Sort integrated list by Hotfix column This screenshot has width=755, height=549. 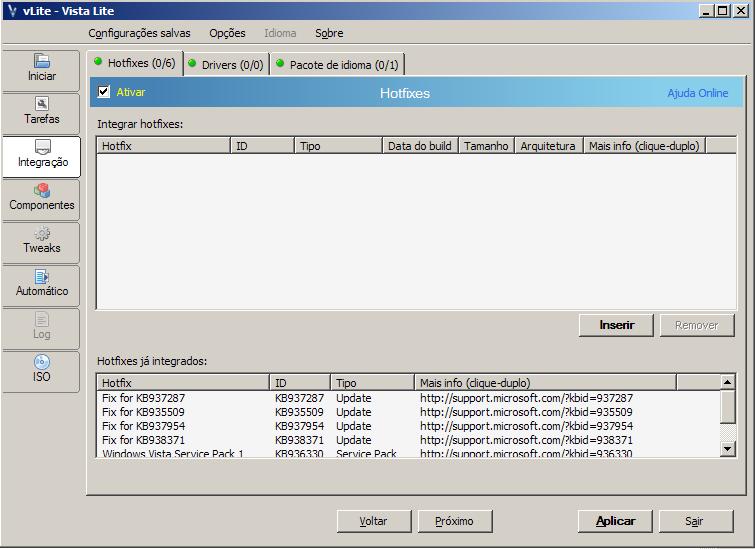point(183,383)
